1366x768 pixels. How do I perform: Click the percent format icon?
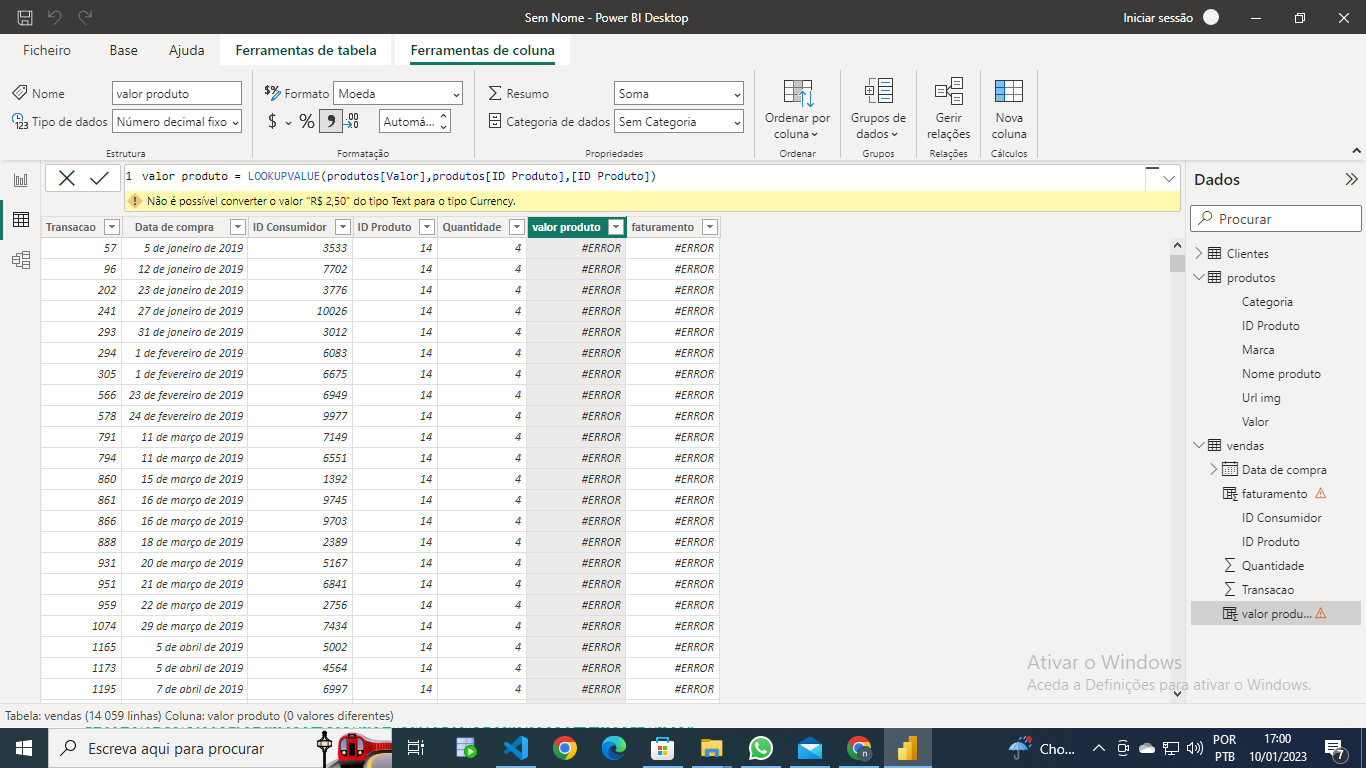coord(306,121)
